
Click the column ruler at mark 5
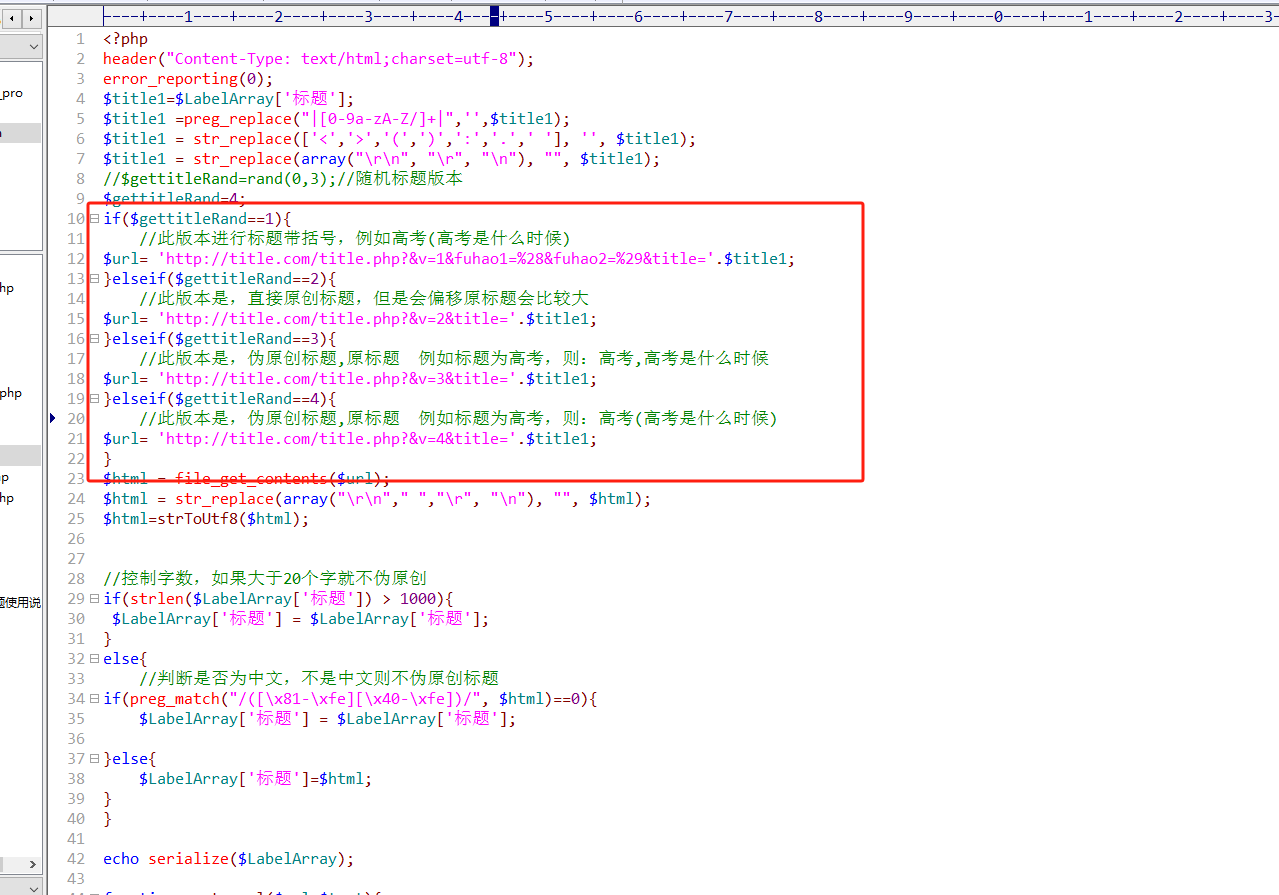[x=549, y=17]
